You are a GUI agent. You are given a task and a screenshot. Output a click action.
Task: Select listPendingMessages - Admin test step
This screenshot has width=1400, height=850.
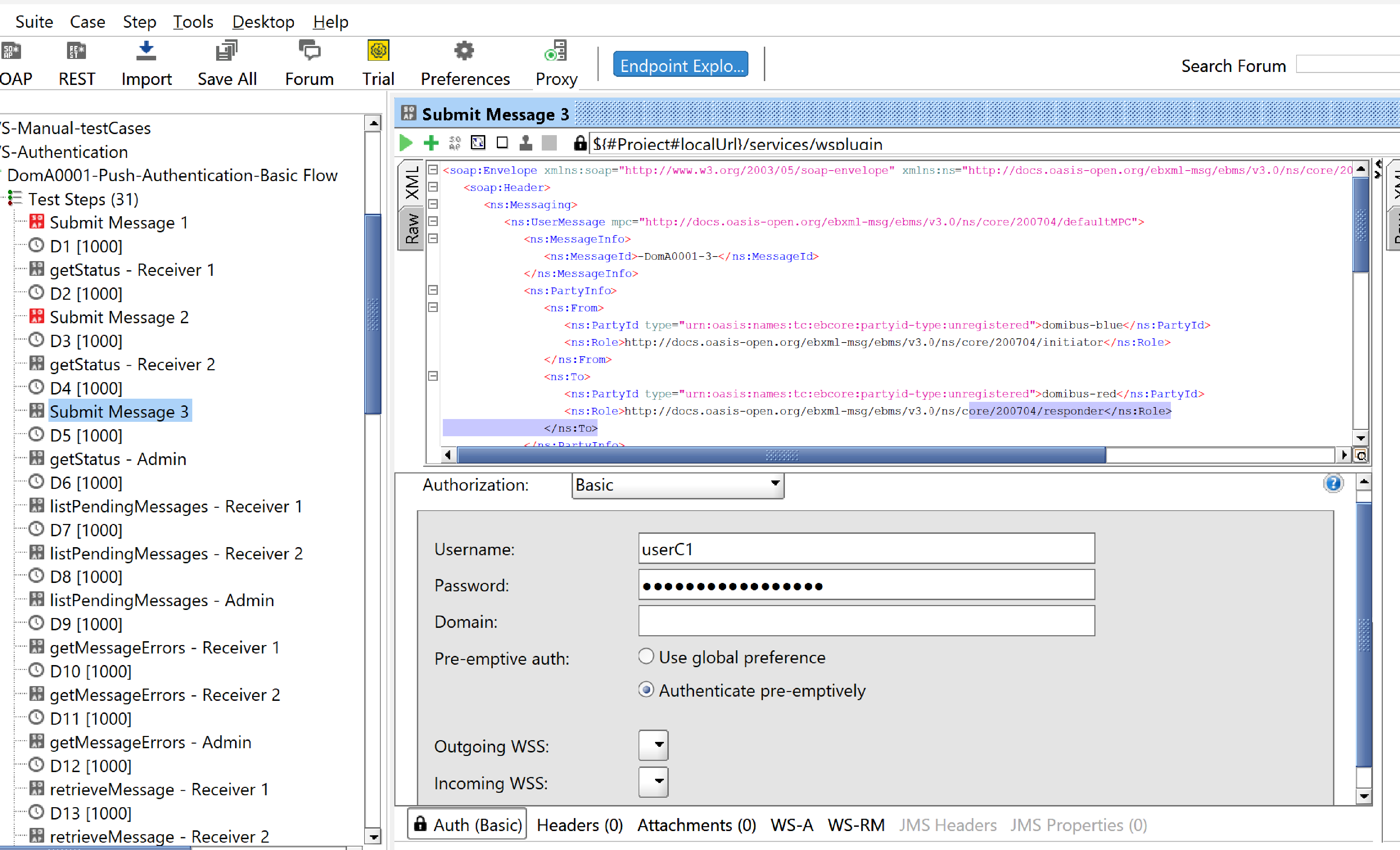161,600
